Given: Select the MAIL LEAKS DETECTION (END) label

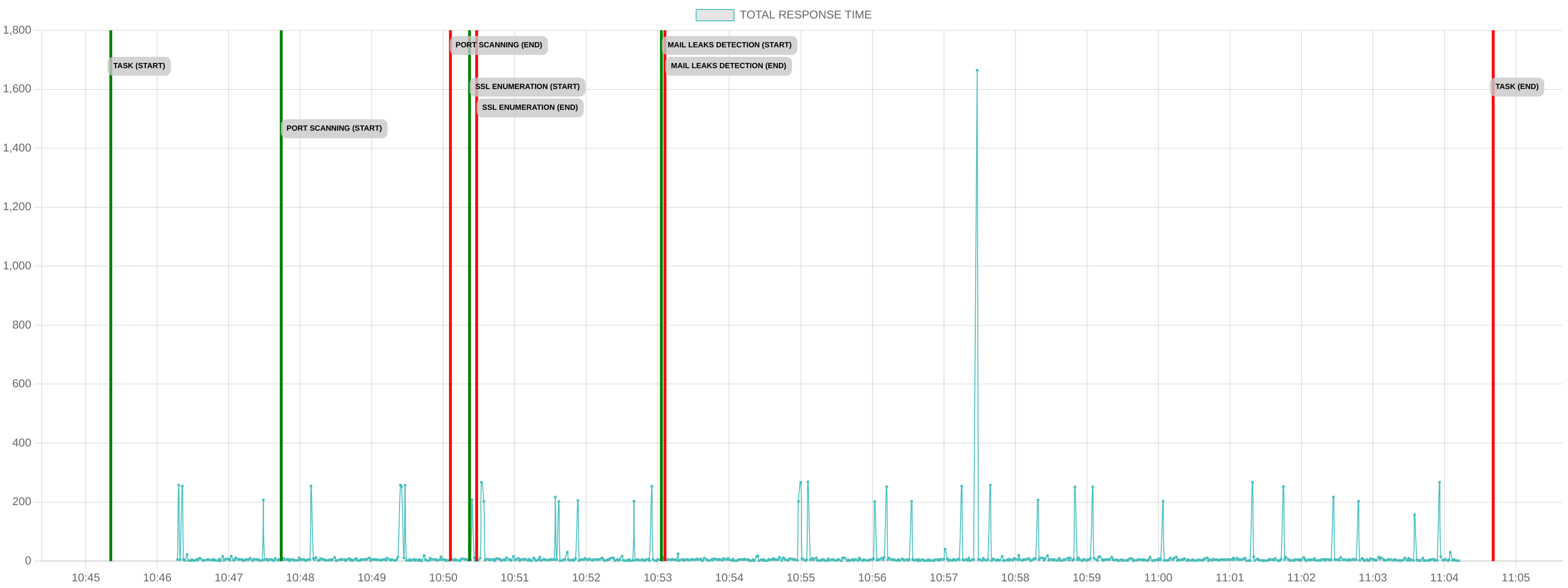Looking at the screenshot, I should point(729,66).
